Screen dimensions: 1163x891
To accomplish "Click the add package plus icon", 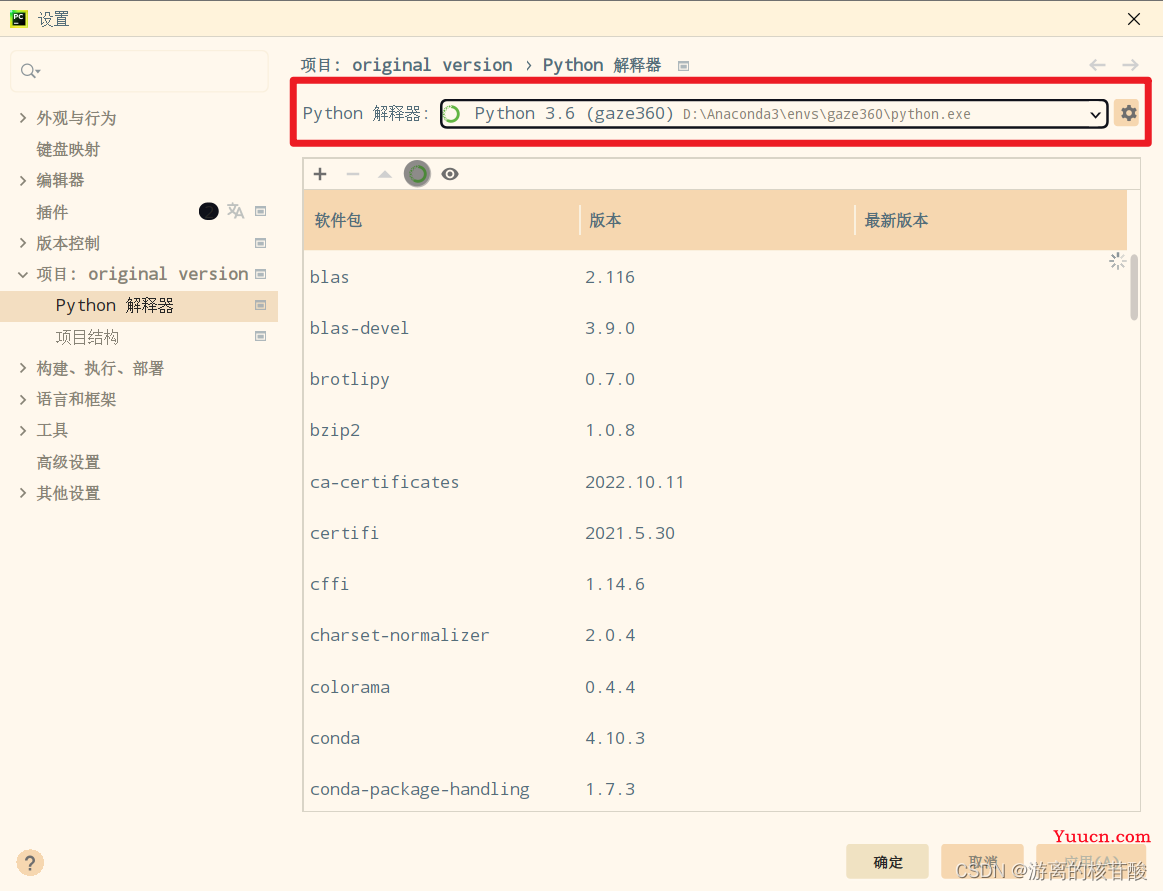I will click(320, 174).
